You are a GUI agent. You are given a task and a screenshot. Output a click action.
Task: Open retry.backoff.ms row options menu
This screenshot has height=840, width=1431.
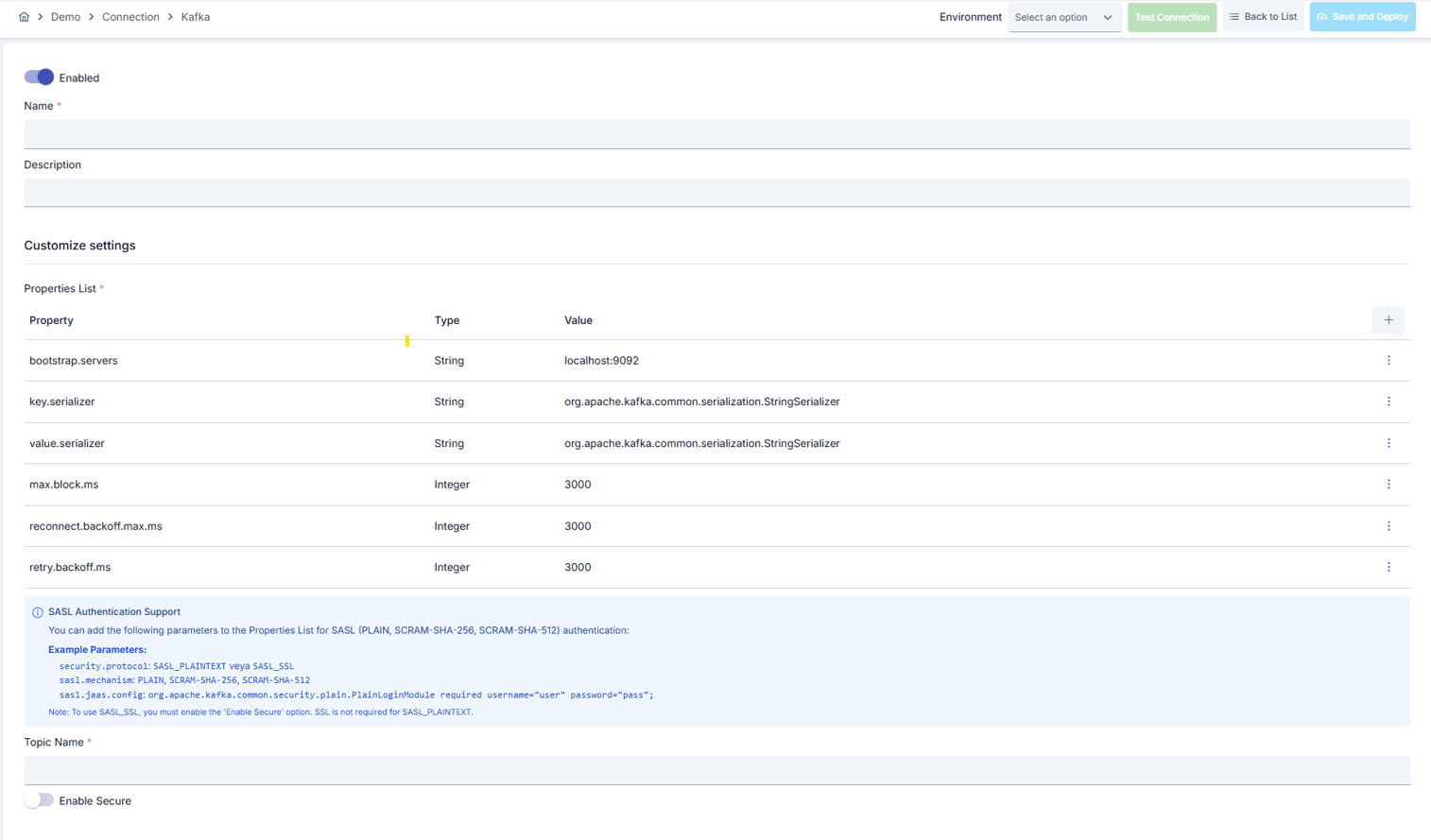click(x=1388, y=568)
